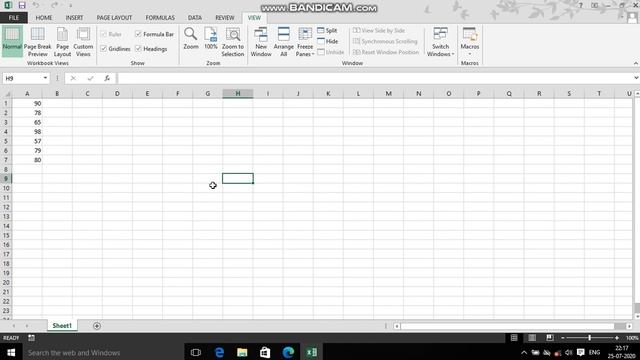Open Windows Start menu

tap(11, 352)
